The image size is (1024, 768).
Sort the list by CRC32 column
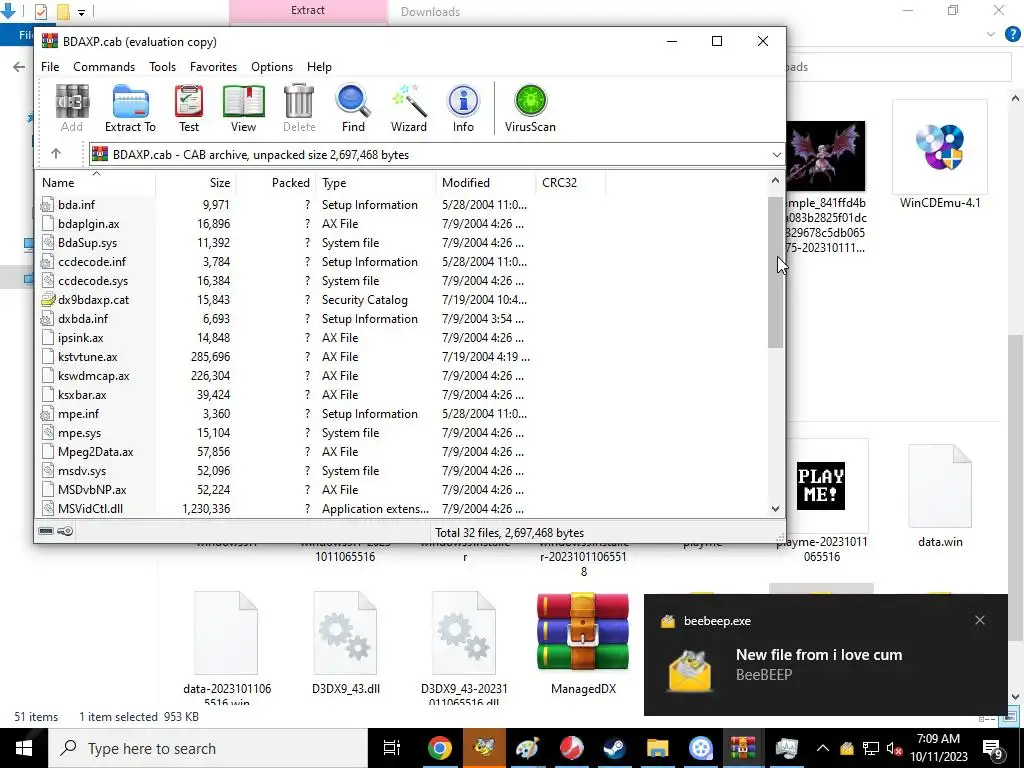[x=571, y=183]
